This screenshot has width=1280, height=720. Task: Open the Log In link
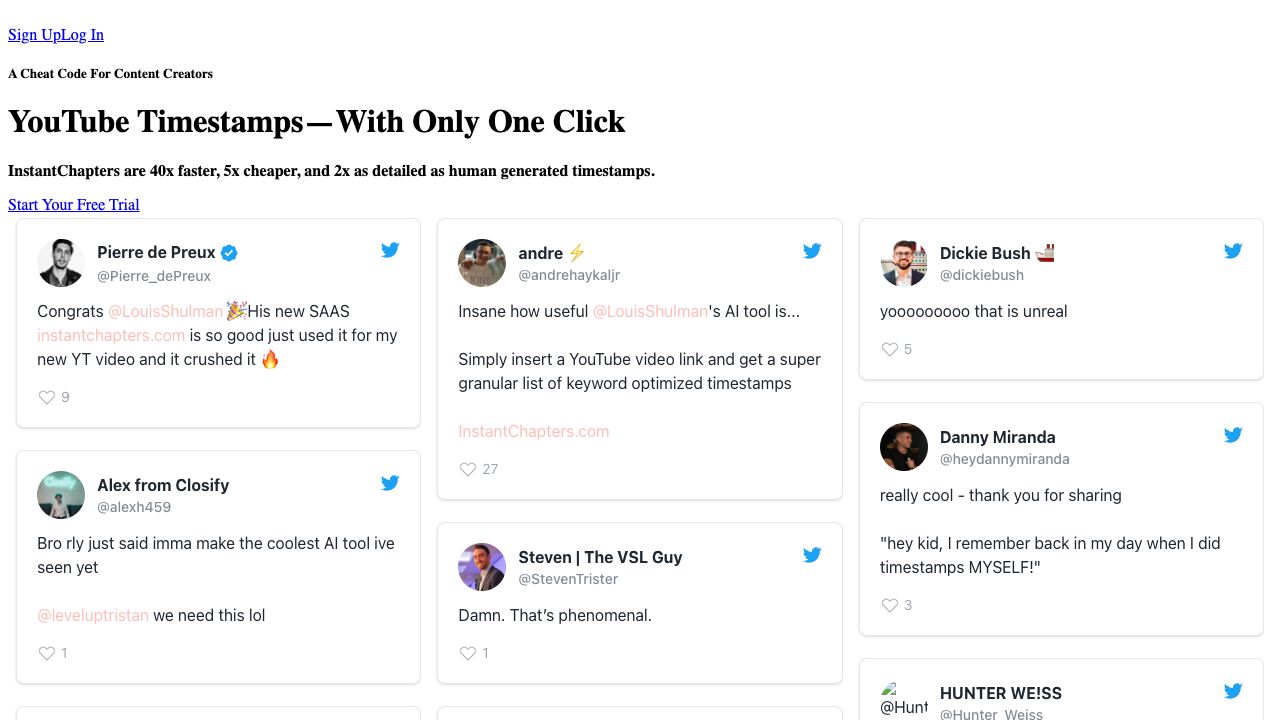pyautogui.click(x=82, y=35)
